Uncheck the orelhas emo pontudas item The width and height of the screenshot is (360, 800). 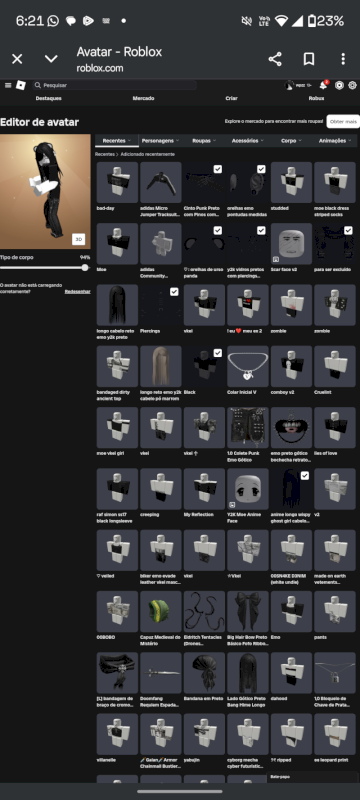pos(261,169)
